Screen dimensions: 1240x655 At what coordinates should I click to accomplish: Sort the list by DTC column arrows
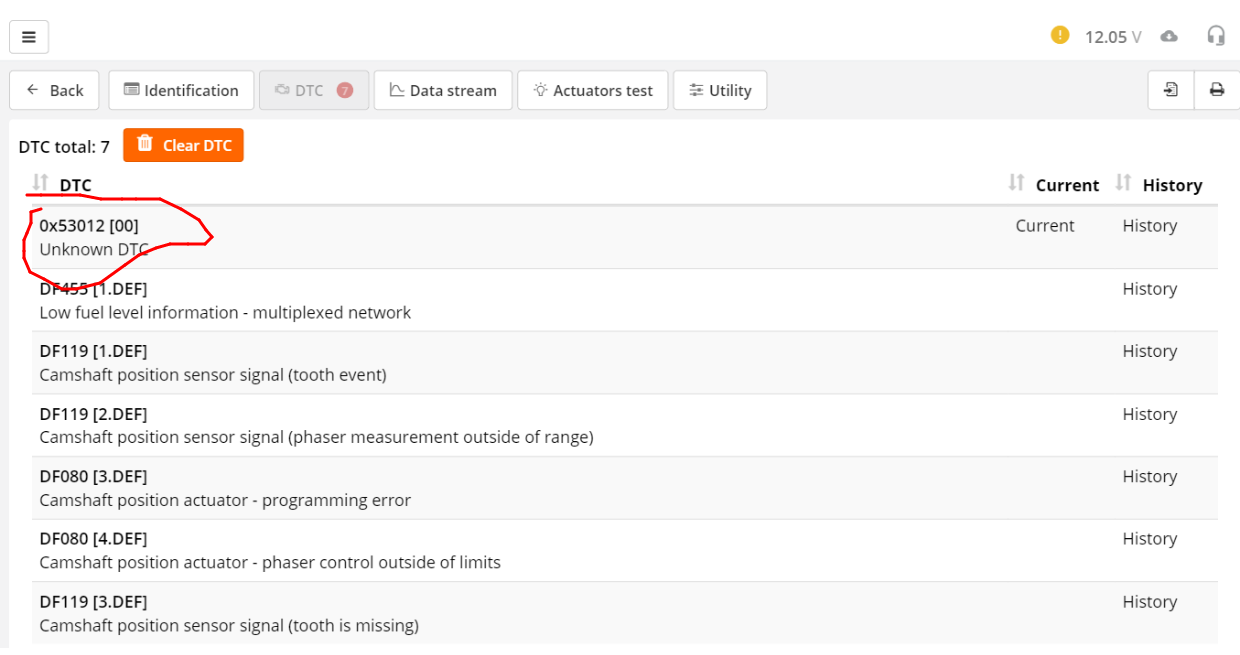pyautogui.click(x=40, y=183)
